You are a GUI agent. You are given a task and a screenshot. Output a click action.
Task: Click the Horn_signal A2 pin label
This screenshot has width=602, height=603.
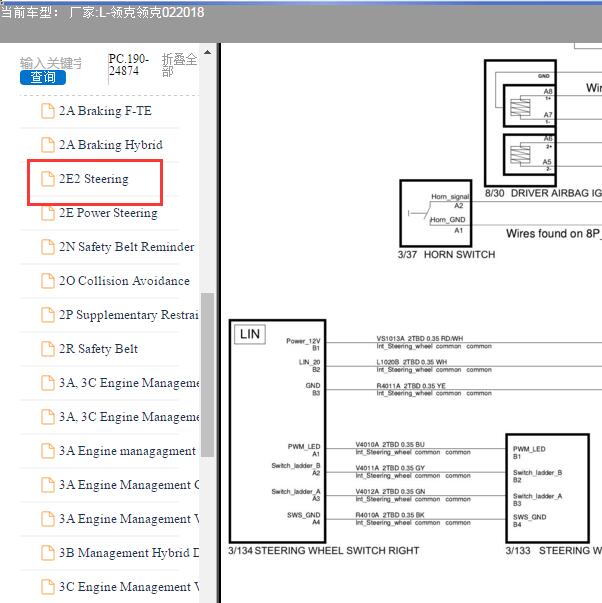point(450,201)
